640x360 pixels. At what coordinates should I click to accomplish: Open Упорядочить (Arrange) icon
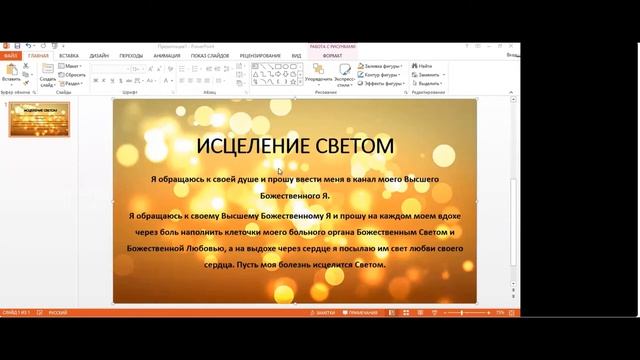click(x=318, y=69)
